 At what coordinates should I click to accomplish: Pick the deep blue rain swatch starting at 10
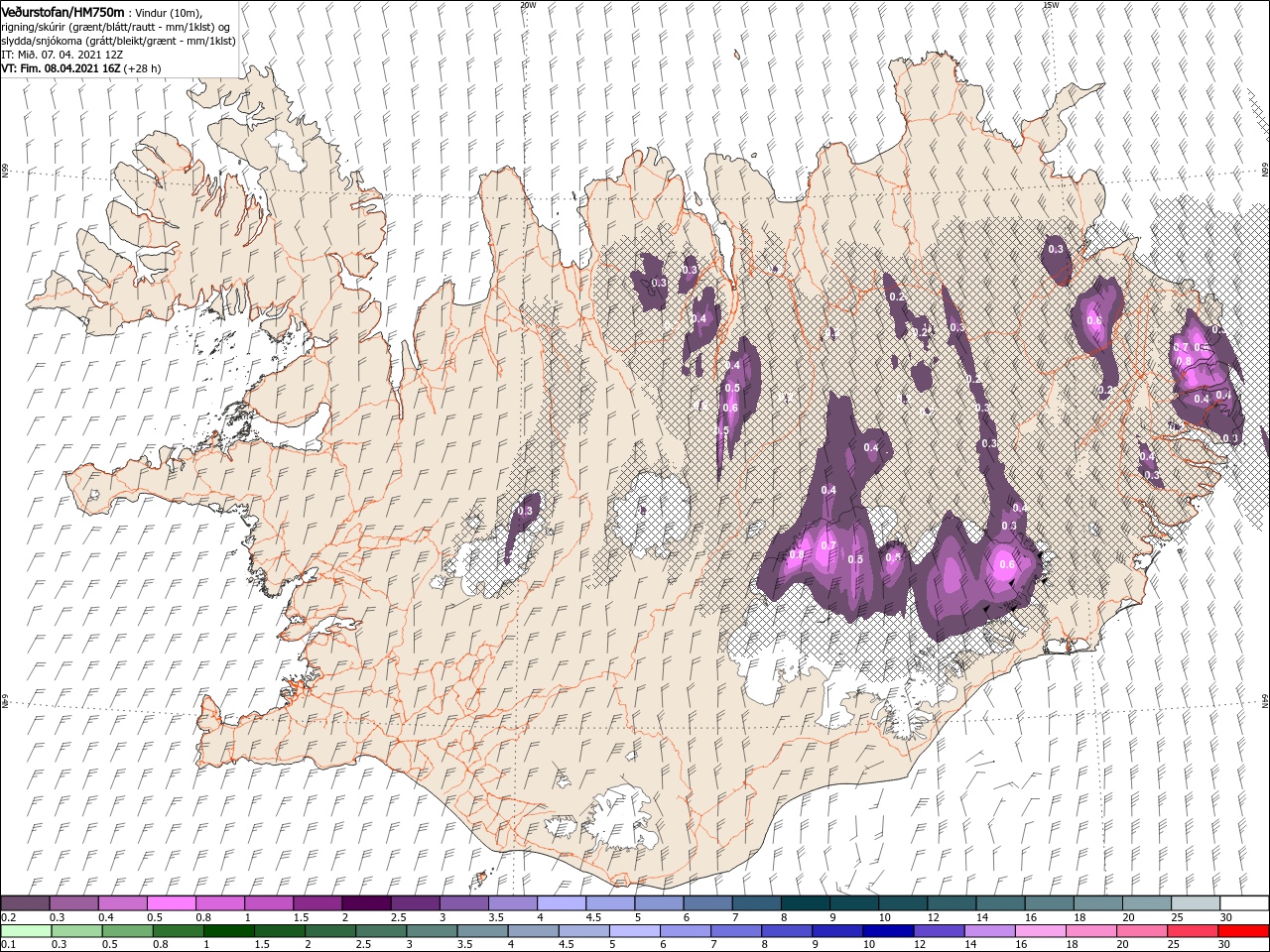(887, 931)
